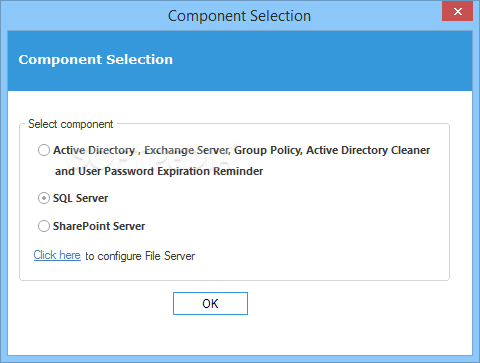Click the 'SQL Server' option label
Image resolution: width=480 pixels, height=363 pixels.
point(80,198)
